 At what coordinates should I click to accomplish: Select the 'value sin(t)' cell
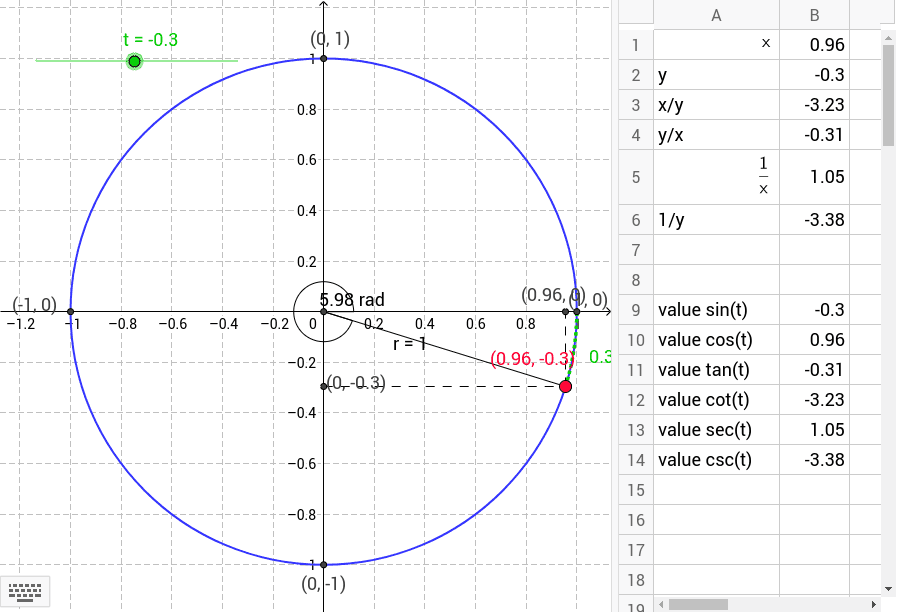coord(716,310)
